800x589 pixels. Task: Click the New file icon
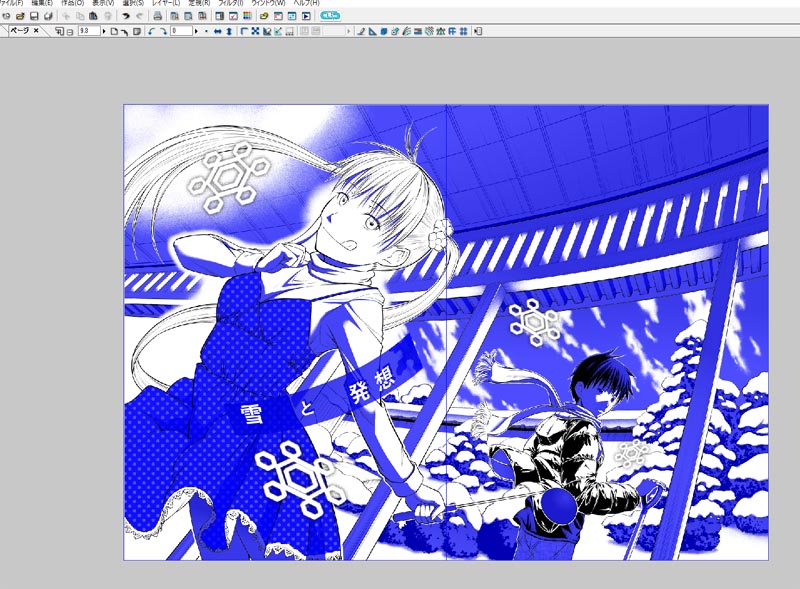(x=7, y=16)
